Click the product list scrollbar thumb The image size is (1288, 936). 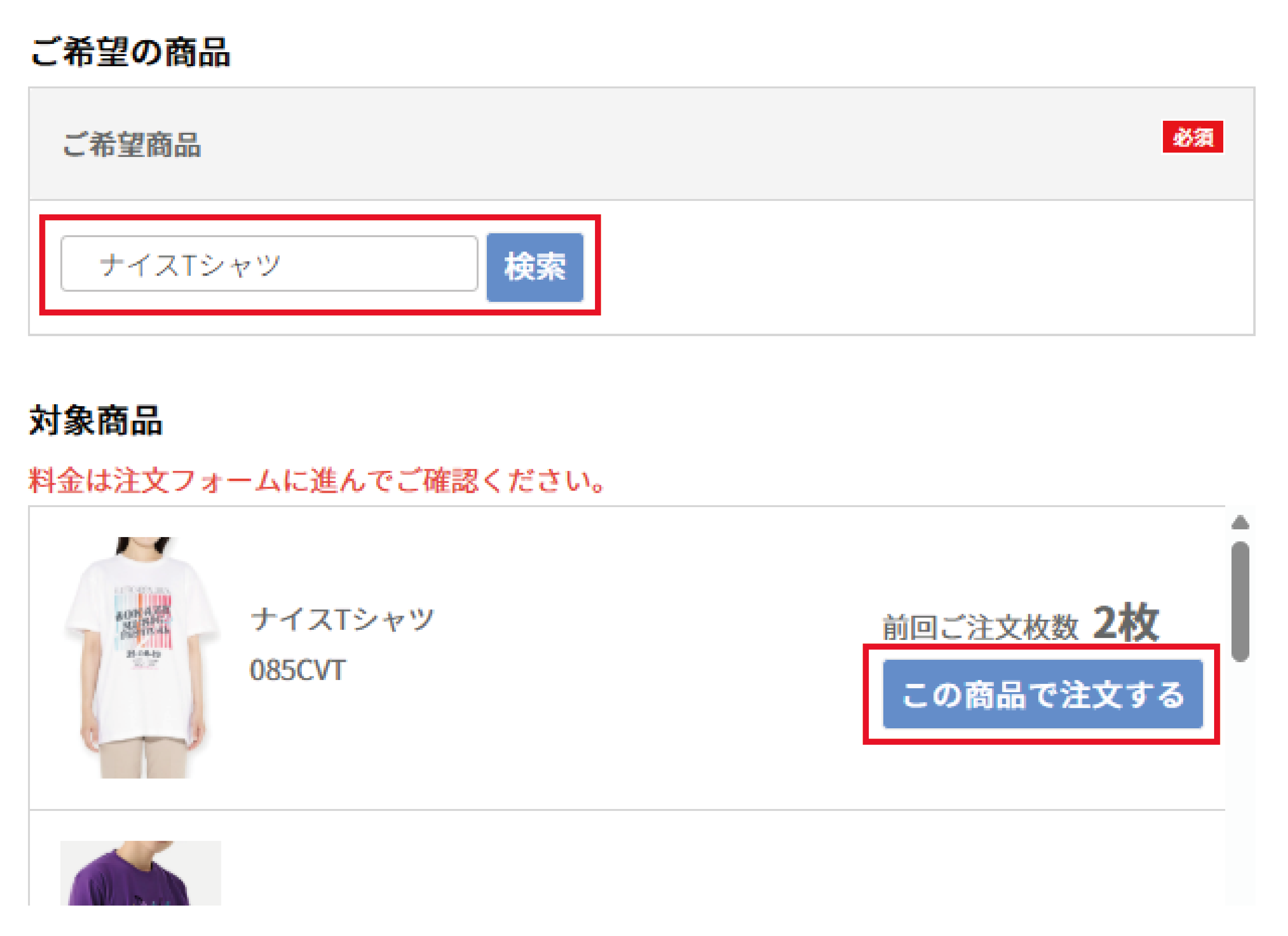pos(1240,601)
